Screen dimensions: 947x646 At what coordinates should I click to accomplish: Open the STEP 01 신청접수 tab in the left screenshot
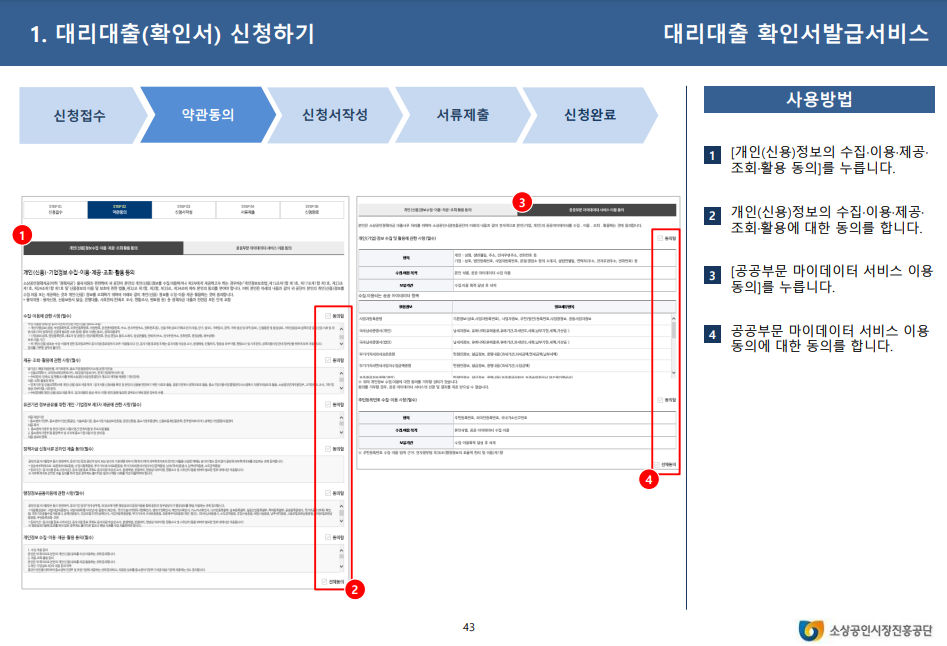tap(56, 209)
